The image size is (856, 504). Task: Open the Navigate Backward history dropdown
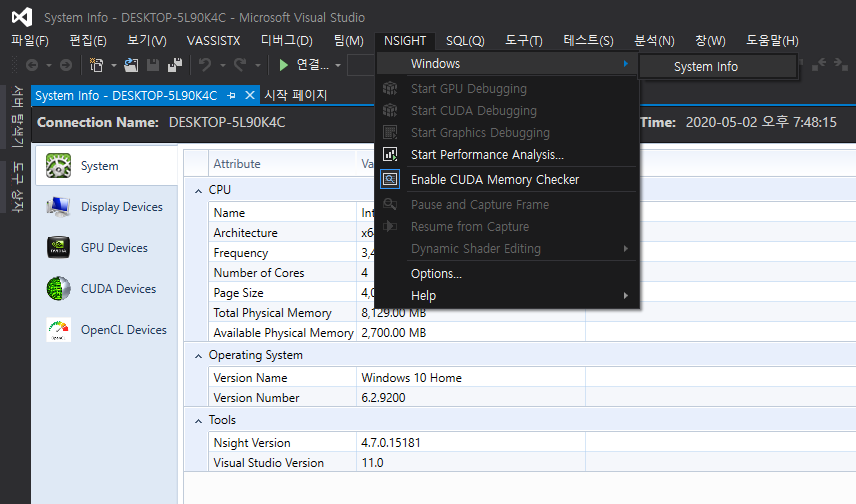[49, 66]
